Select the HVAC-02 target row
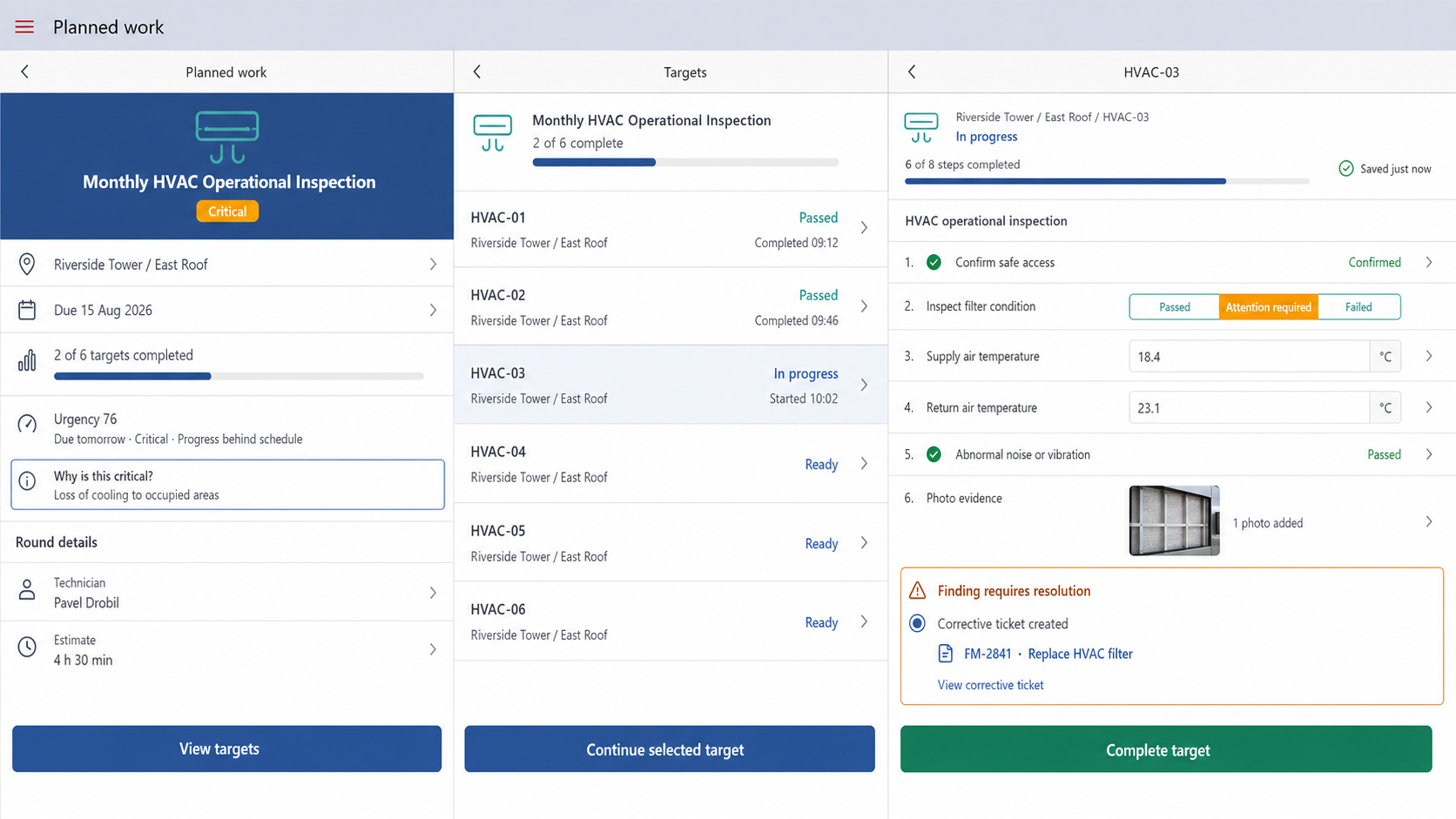Image resolution: width=1456 pixels, height=819 pixels. (671, 306)
